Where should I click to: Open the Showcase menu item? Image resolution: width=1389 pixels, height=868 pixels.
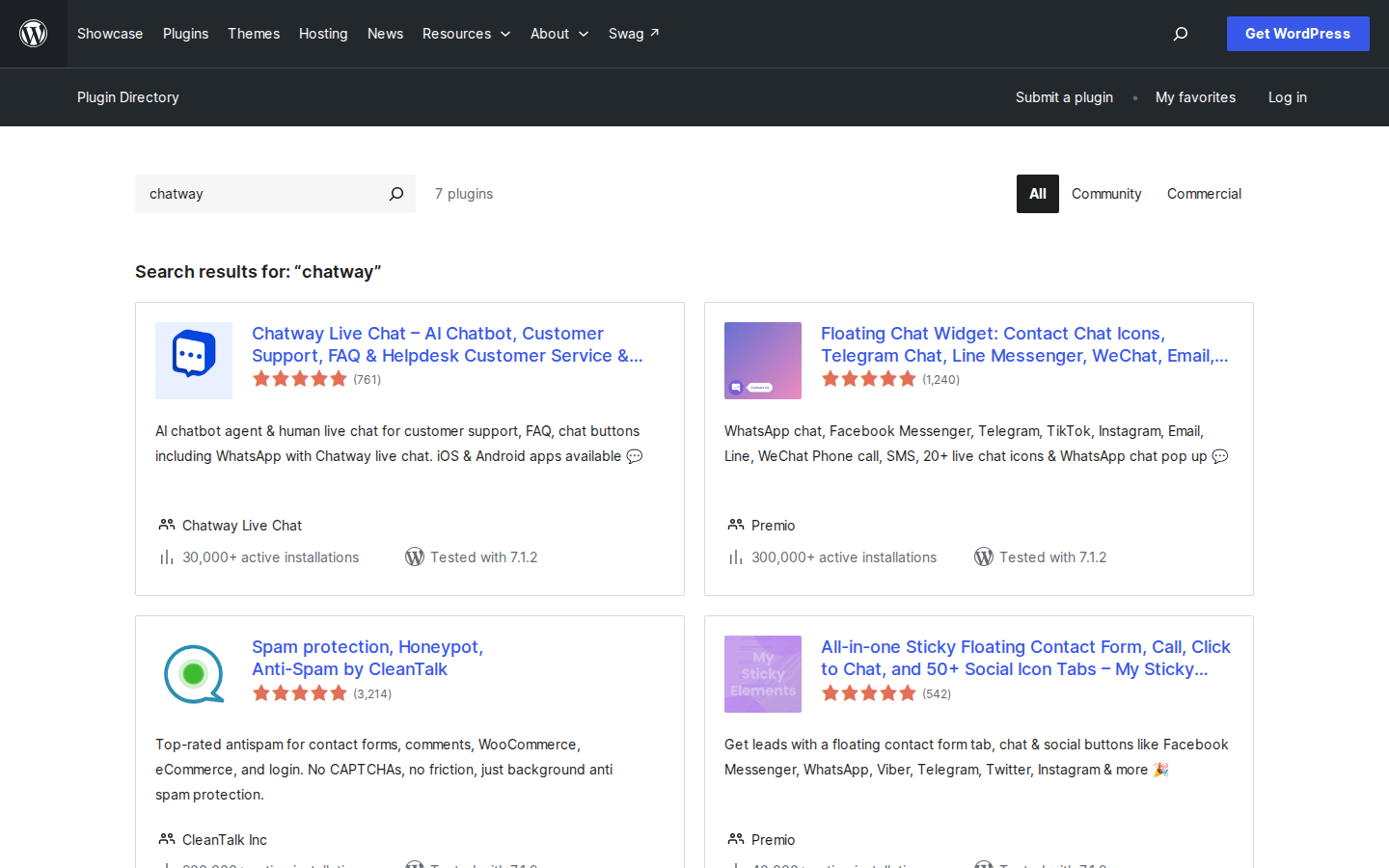click(x=110, y=34)
